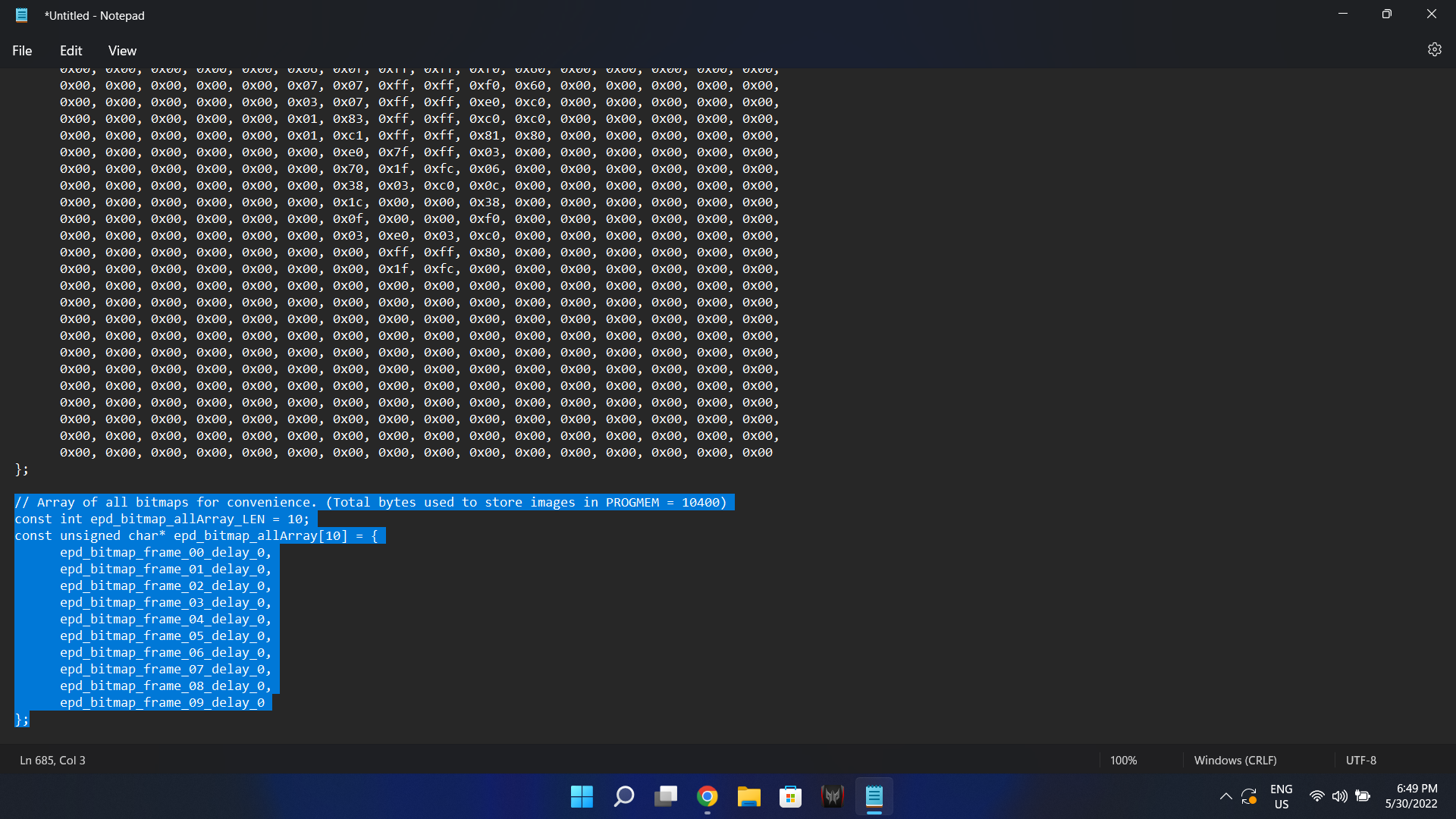Open Microsoft Store from the taskbar
1456x819 pixels.
[x=790, y=796]
